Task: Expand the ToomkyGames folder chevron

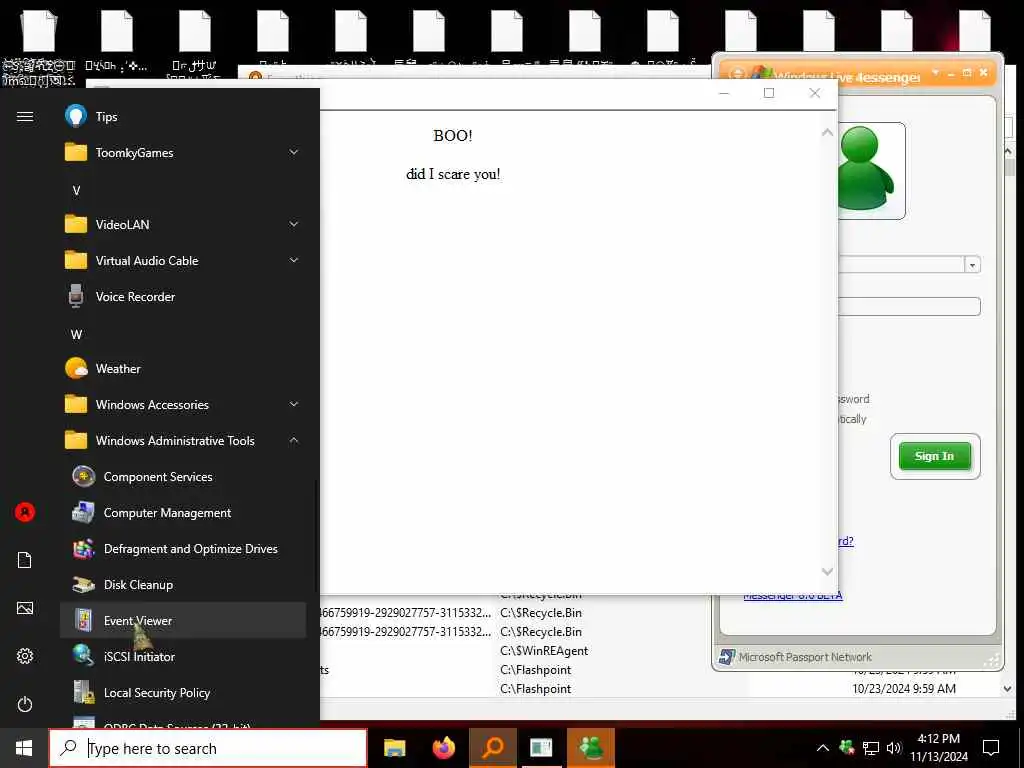Action: pos(294,152)
